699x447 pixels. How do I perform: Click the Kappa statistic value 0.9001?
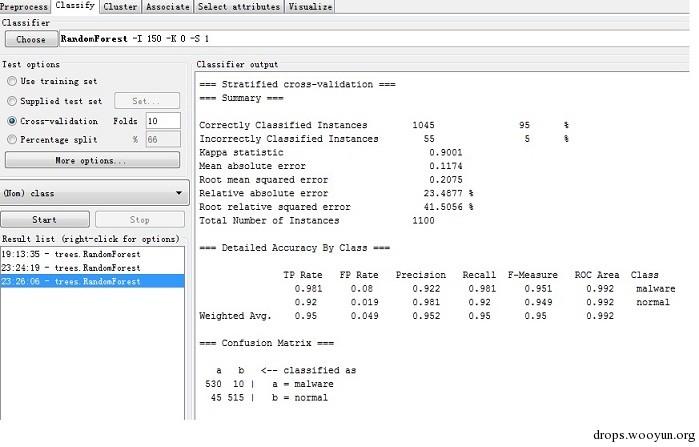446,152
